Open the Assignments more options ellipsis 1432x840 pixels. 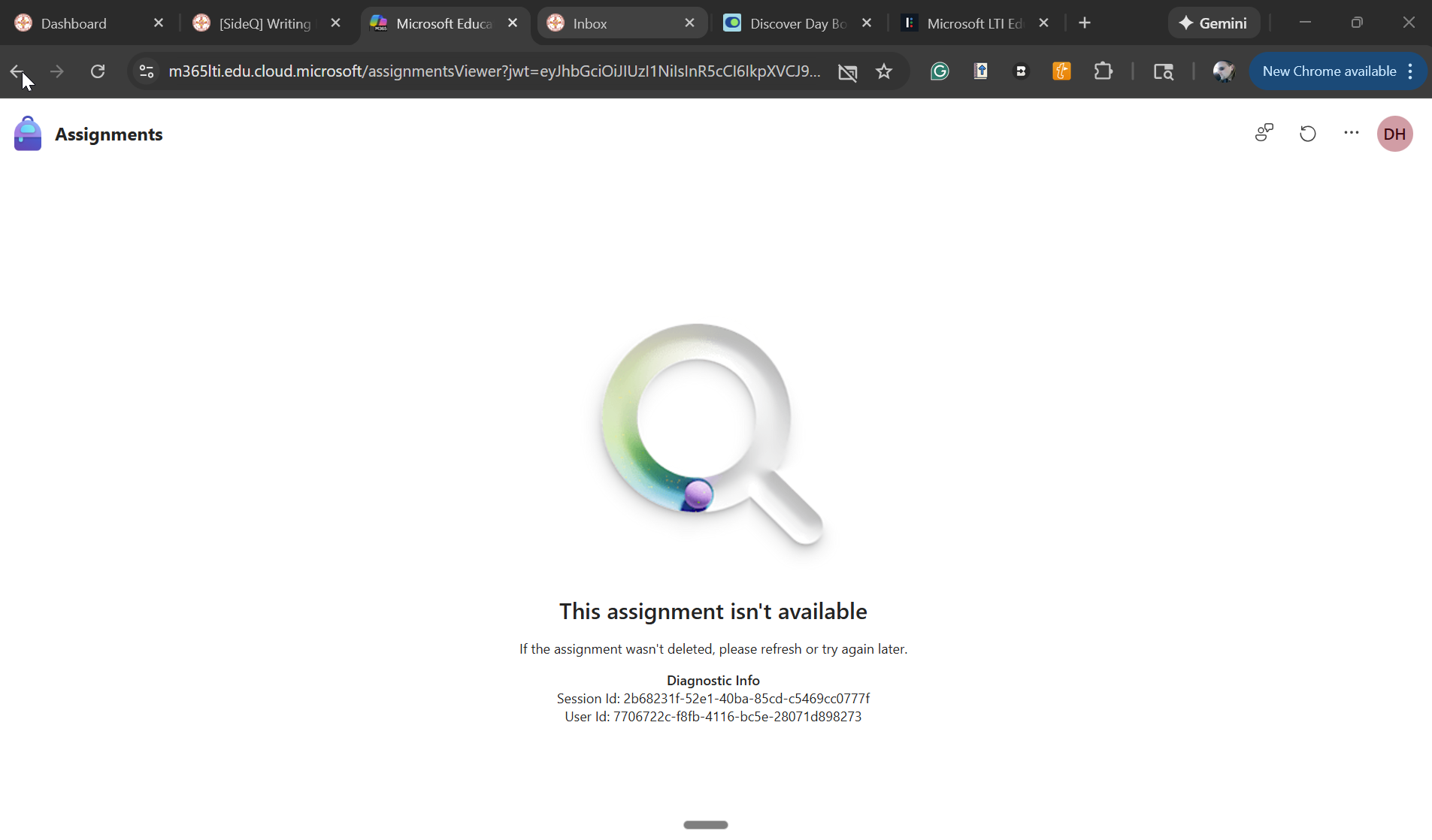1352,133
